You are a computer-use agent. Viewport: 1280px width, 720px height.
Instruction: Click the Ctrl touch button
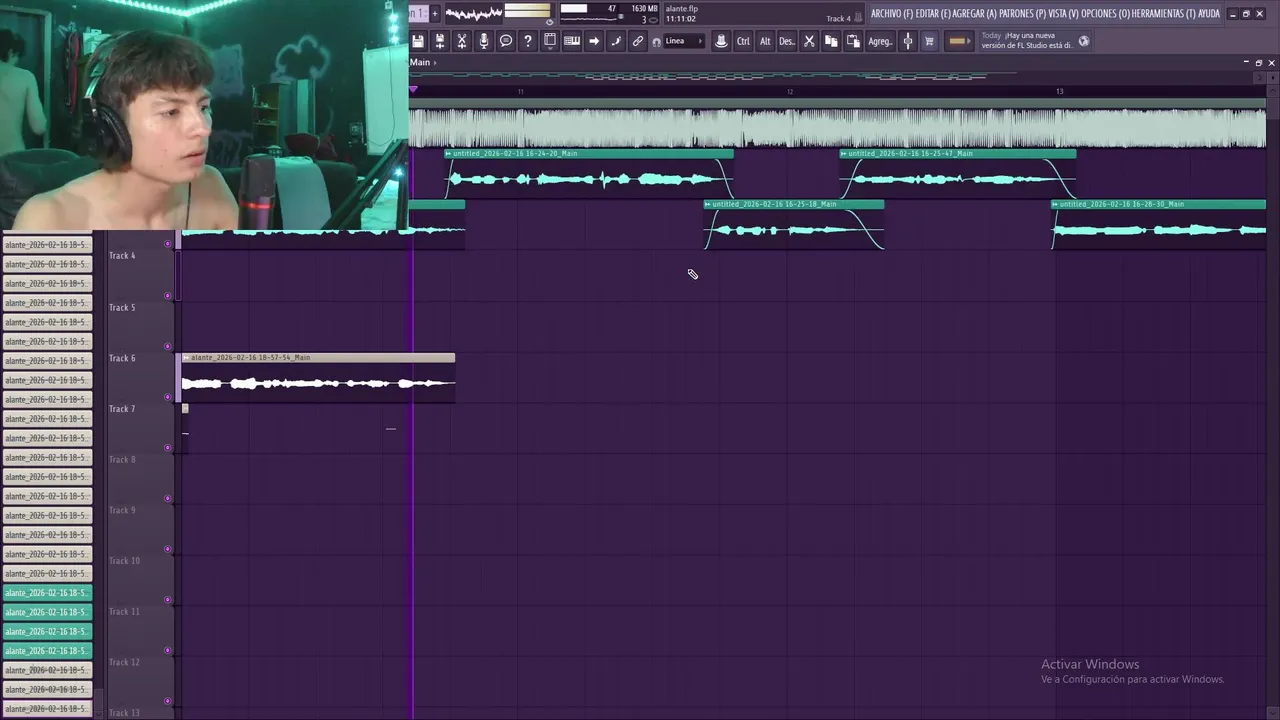[743, 41]
